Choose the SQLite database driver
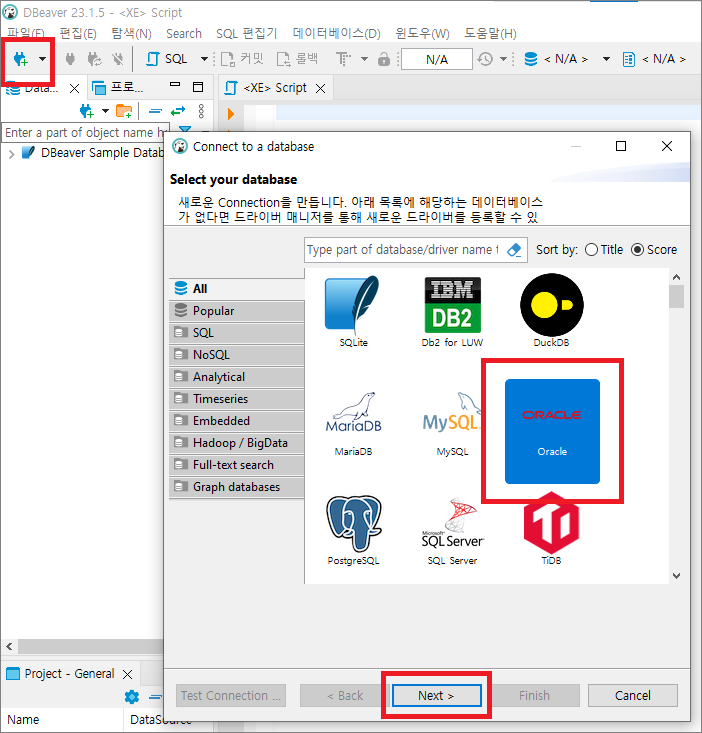Image resolution: width=702 pixels, height=733 pixels. pos(353,310)
